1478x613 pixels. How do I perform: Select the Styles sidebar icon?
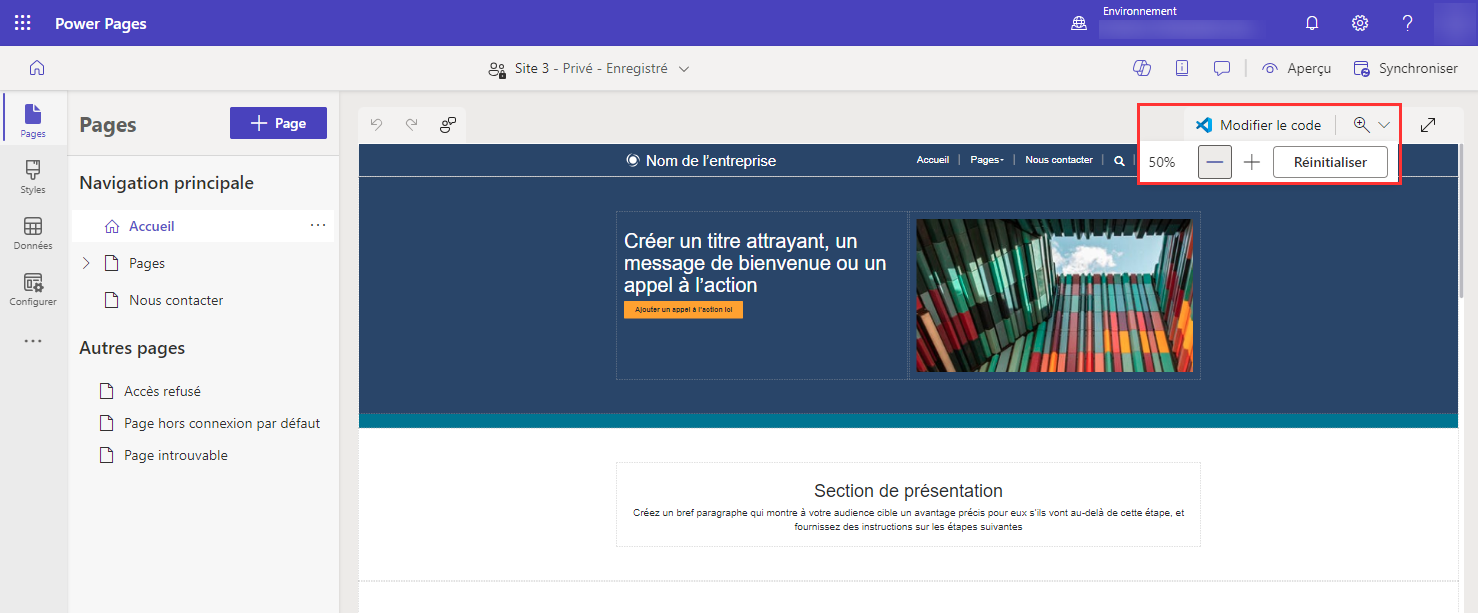point(32,176)
